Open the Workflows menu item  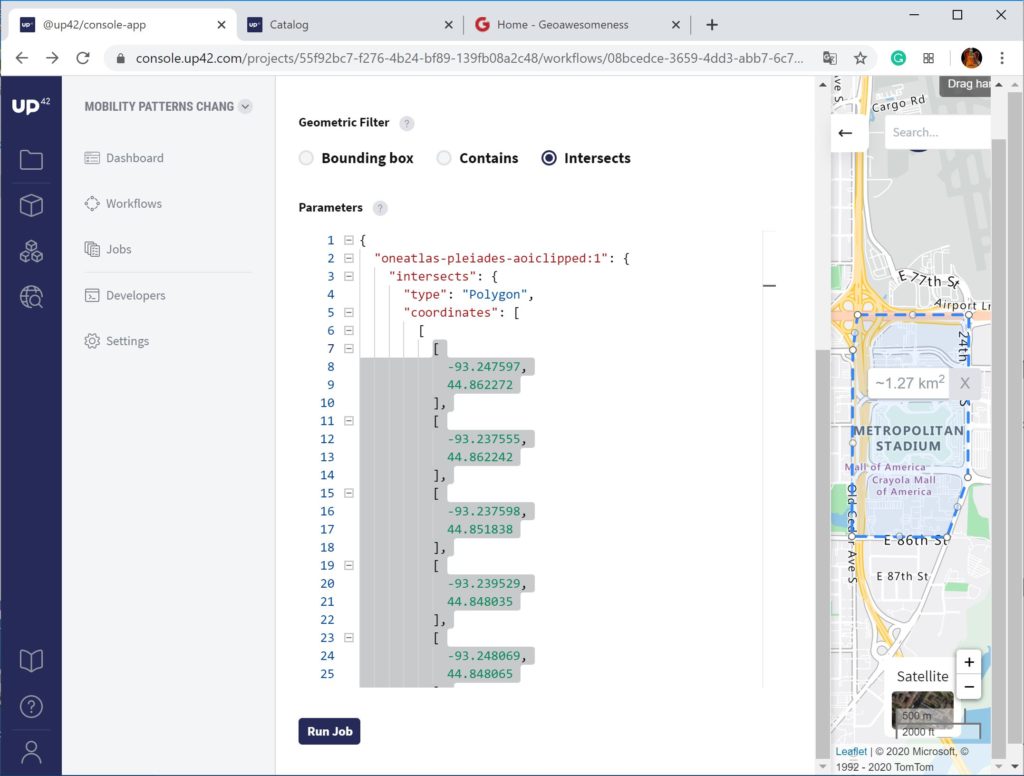123,204
